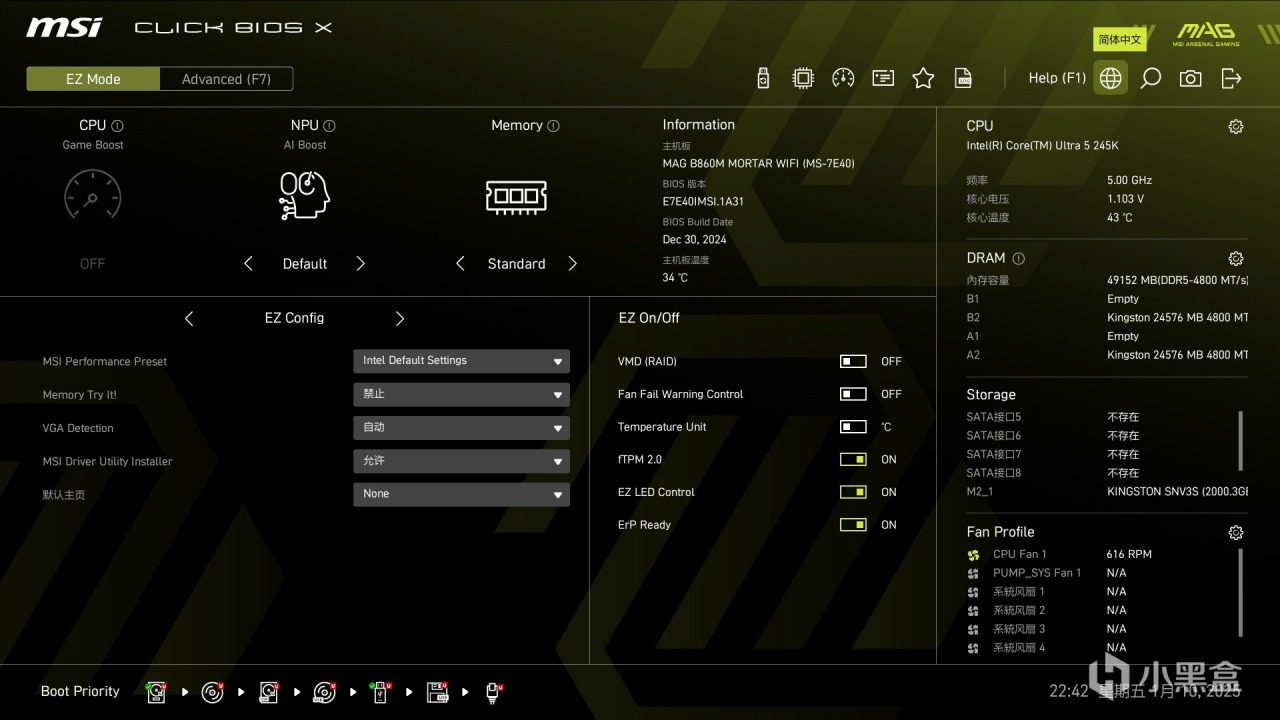
Task: Click the Storage list scrollbar
Action: pyautogui.click(x=1241, y=440)
